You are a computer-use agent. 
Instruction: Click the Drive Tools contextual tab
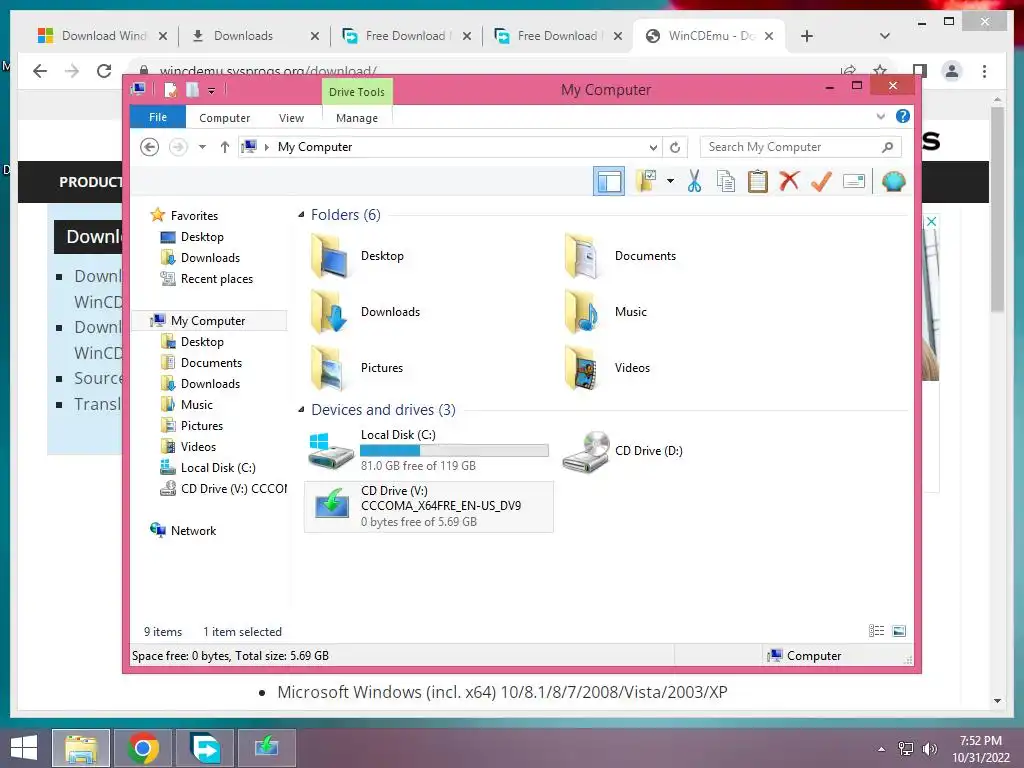pos(357,92)
